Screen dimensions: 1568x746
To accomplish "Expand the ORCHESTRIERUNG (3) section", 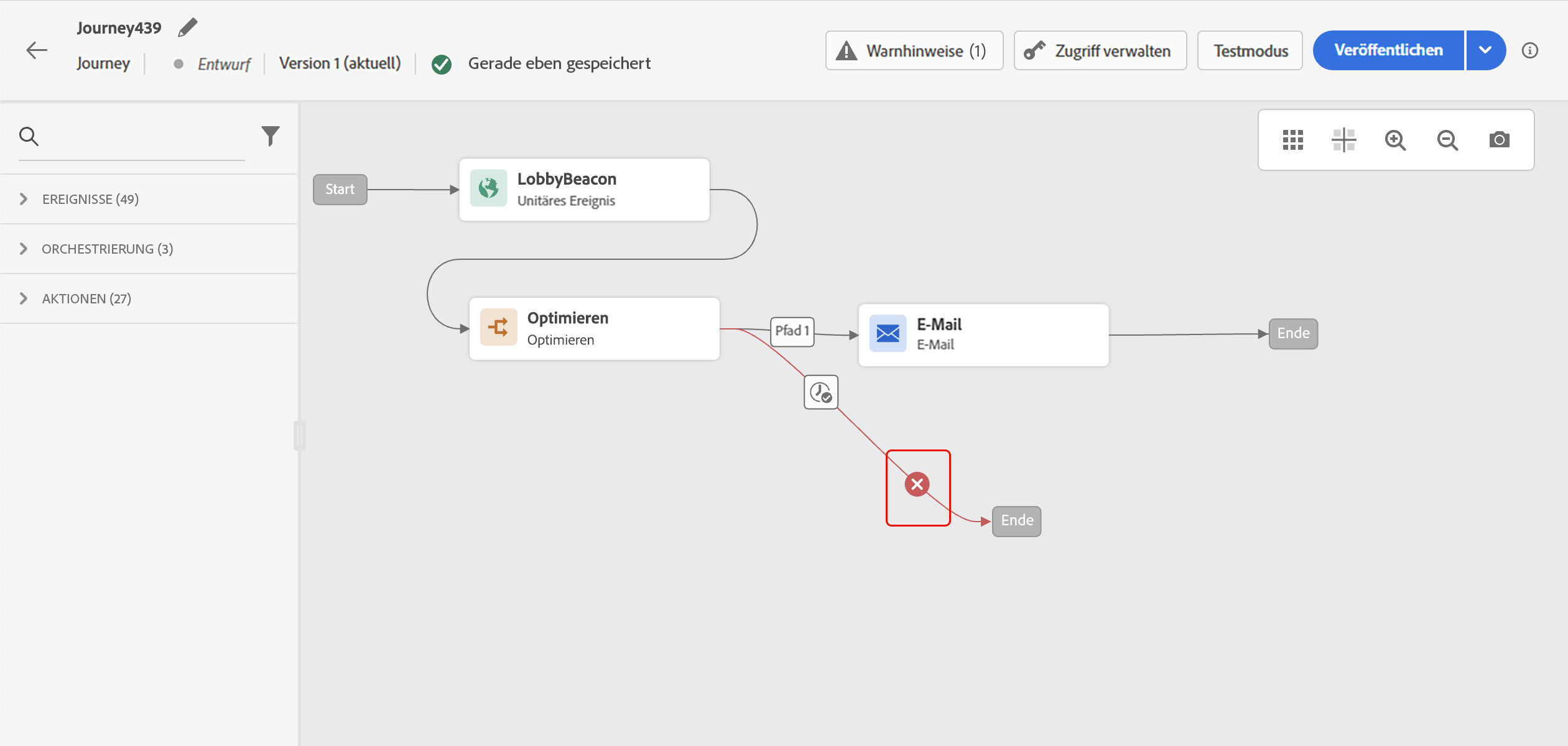I will 107,249.
